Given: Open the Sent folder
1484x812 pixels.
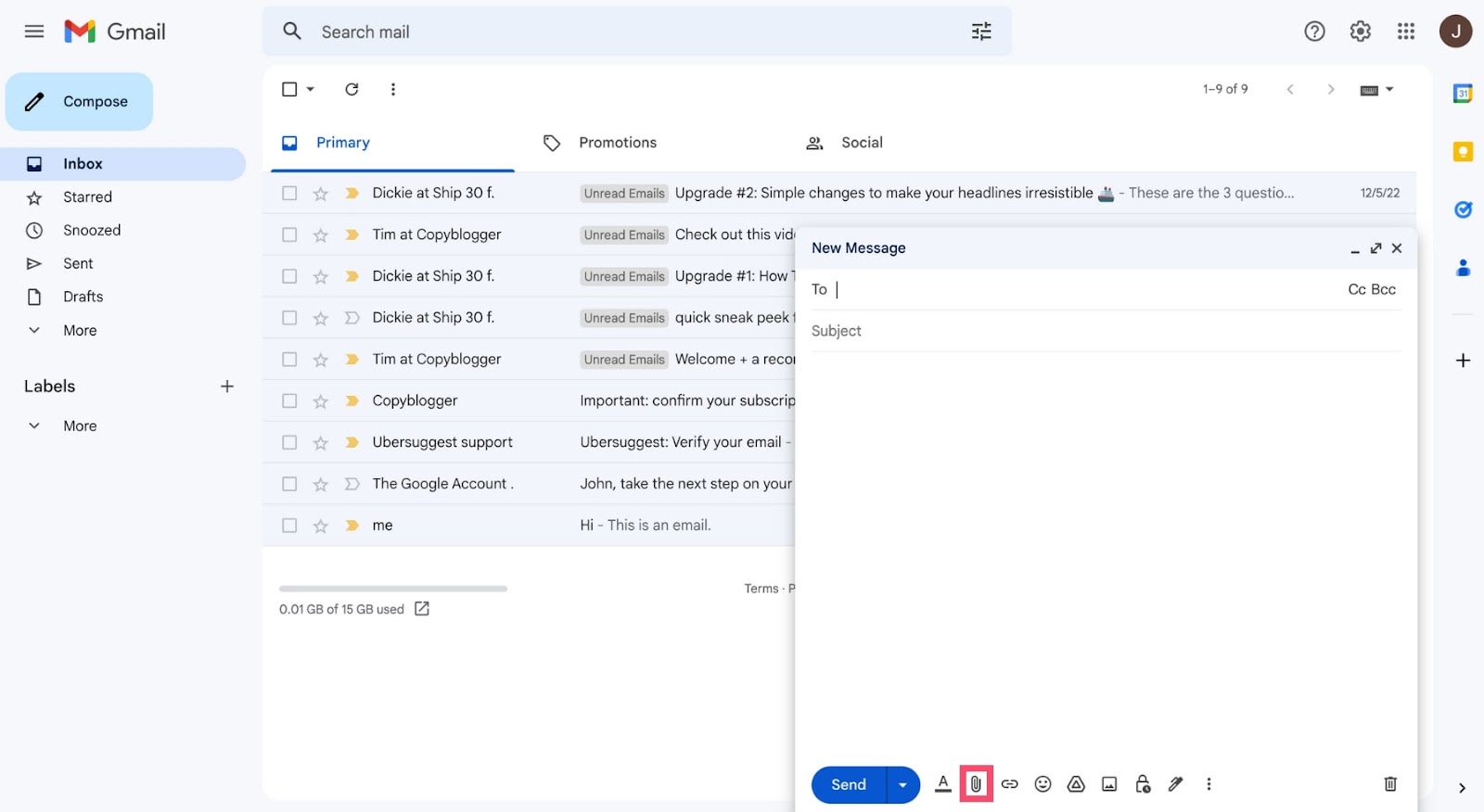Looking at the screenshot, I should point(78,264).
